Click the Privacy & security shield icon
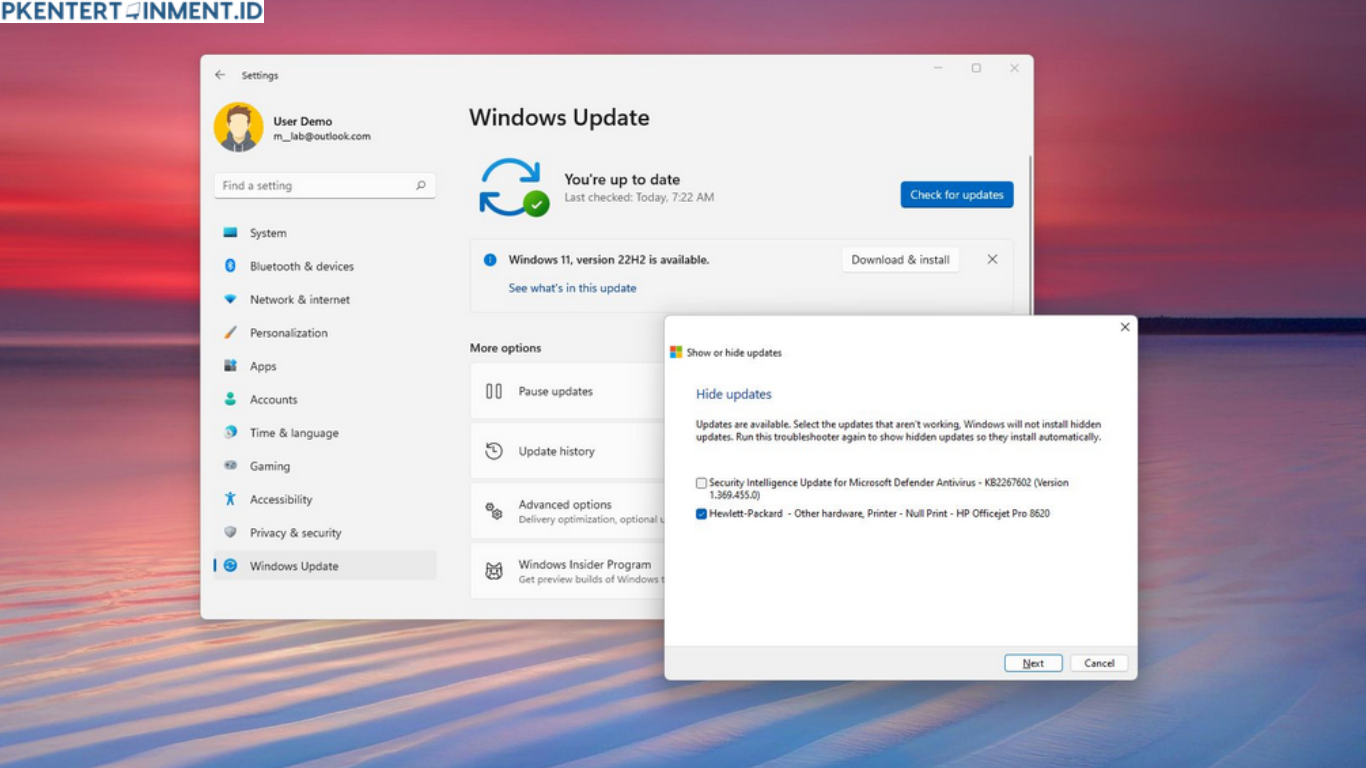Image resolution: width=1366 pixels, height=768 pixels. (x=232, y=532)
